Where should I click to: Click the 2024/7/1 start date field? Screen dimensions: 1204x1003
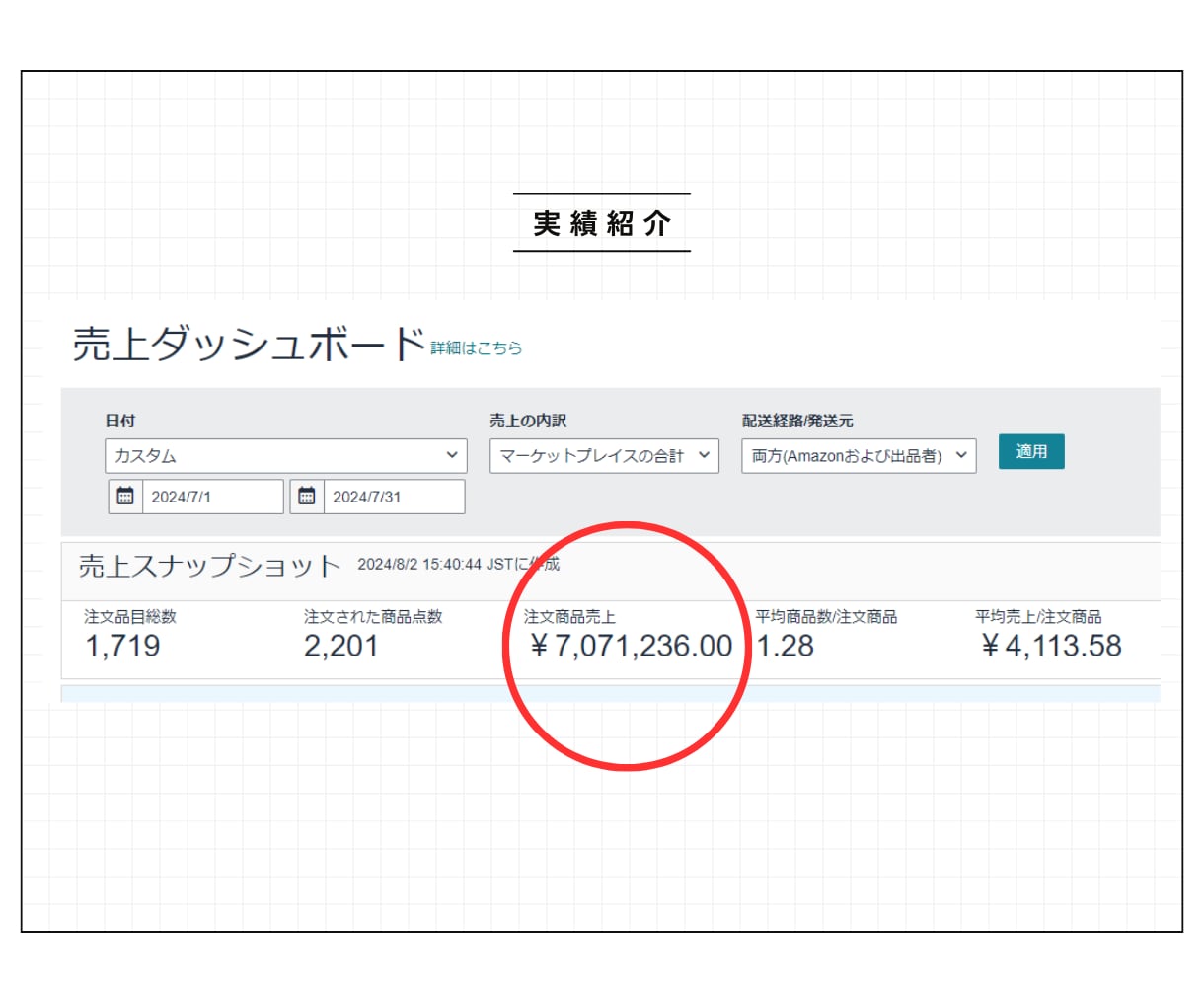[x=212, y=497]
